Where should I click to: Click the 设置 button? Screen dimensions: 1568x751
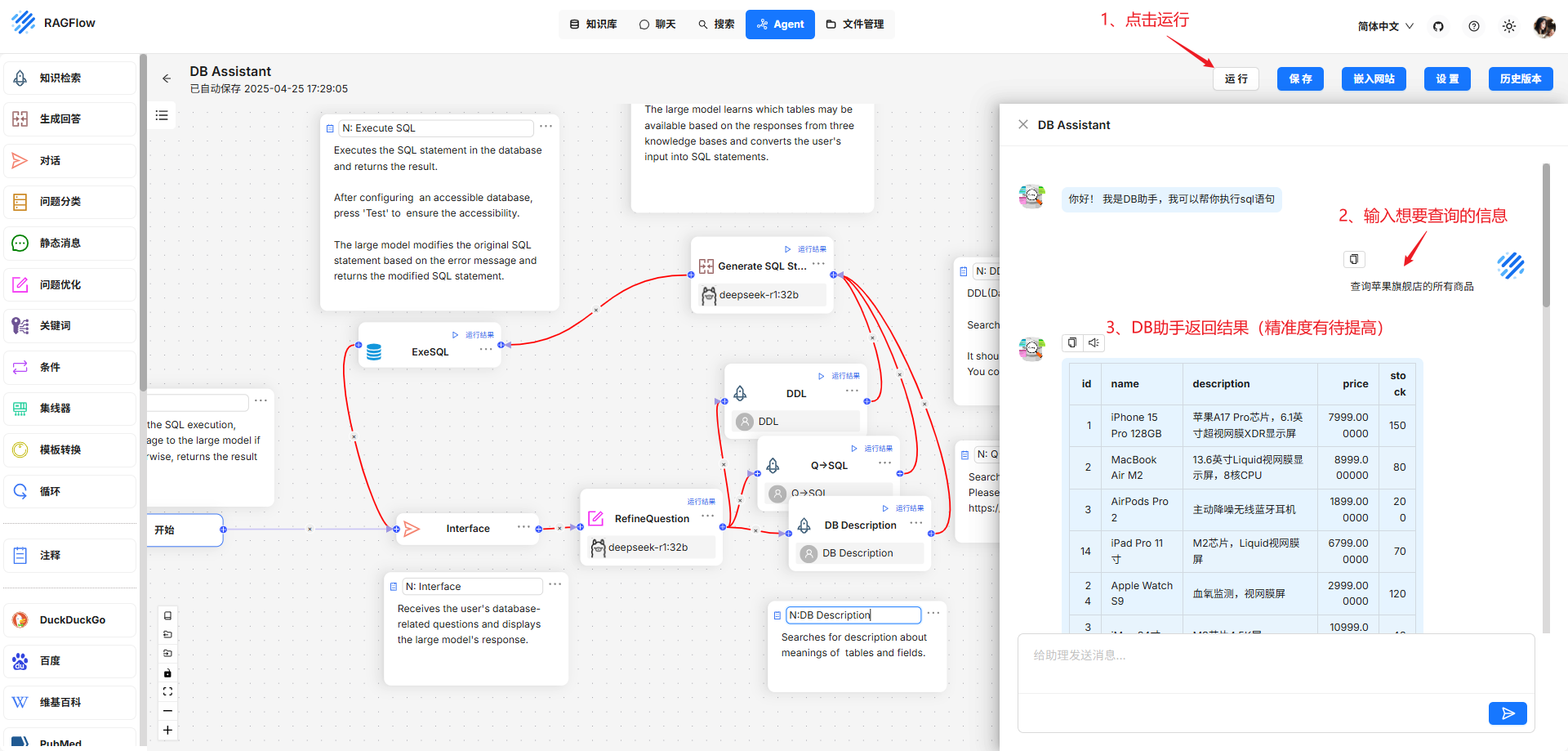click(x=1447, y=78)
